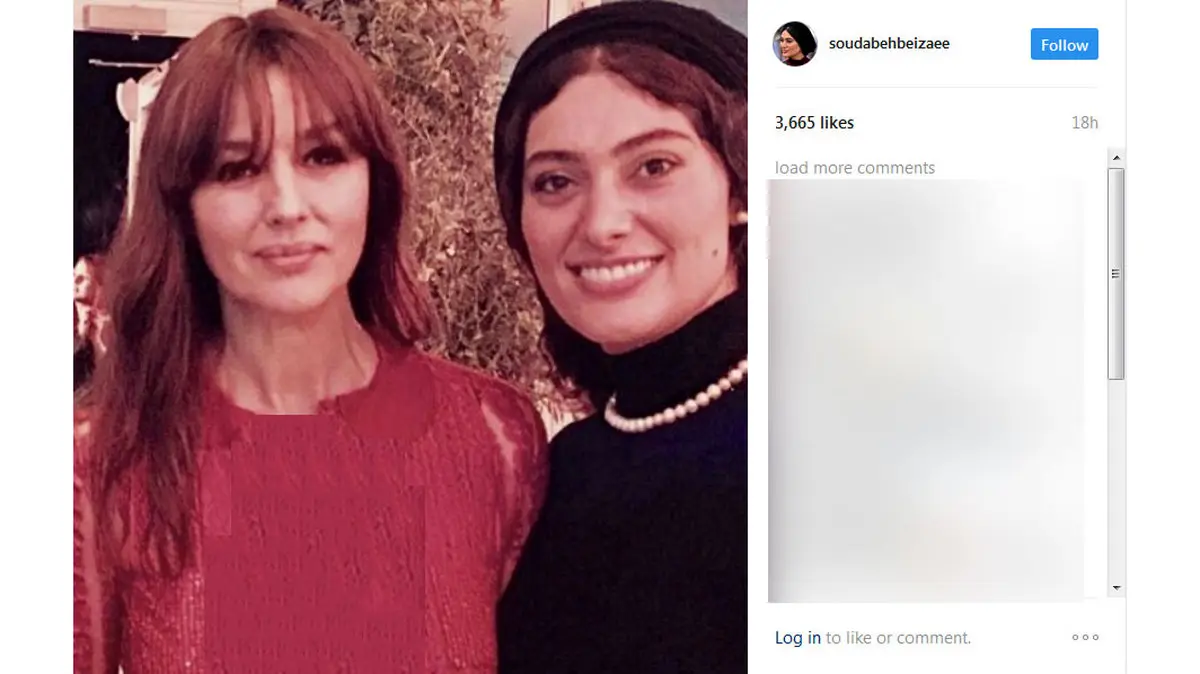Open the soudabehbeizaee profile avatar
The height and width of the screenshot is (674, 1200).
(x=795, y=44)
